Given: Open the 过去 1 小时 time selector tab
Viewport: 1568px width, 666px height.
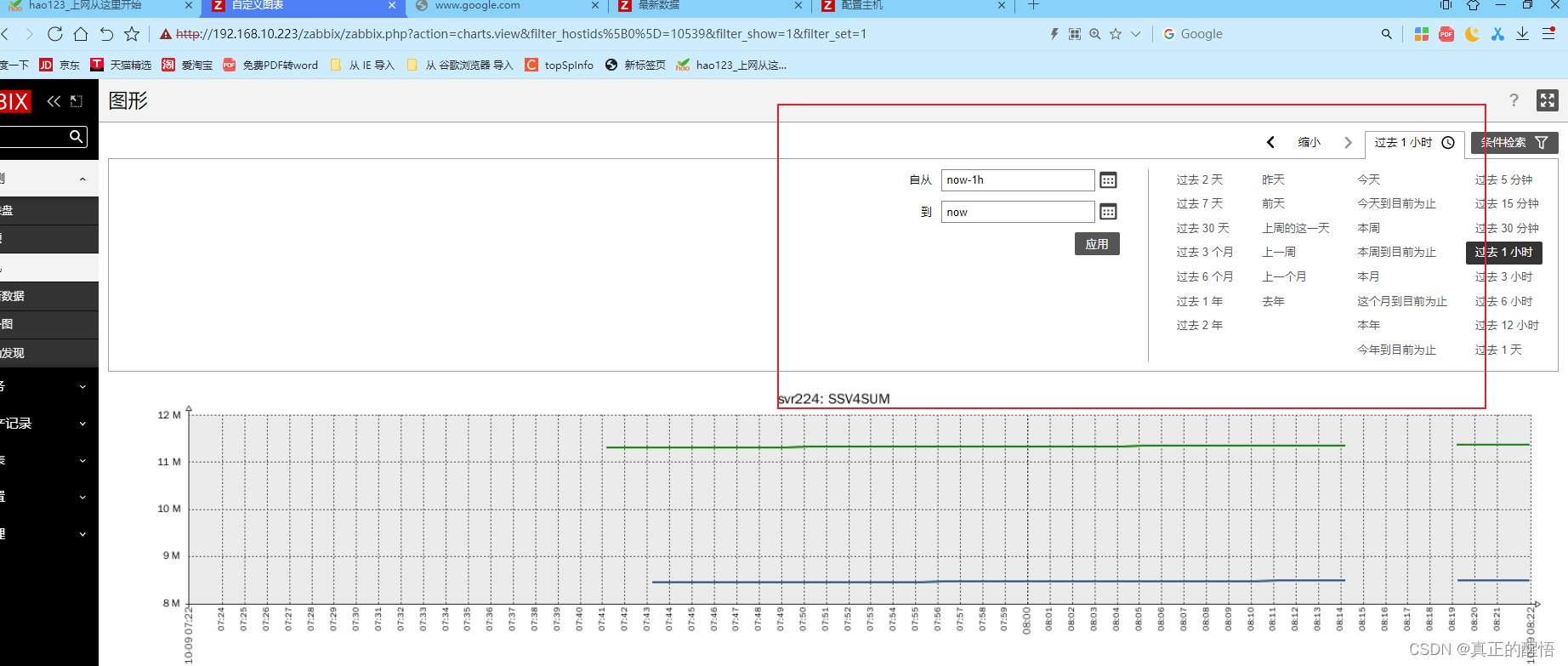Looking at the screenshot, I should tap(1414, 143).
